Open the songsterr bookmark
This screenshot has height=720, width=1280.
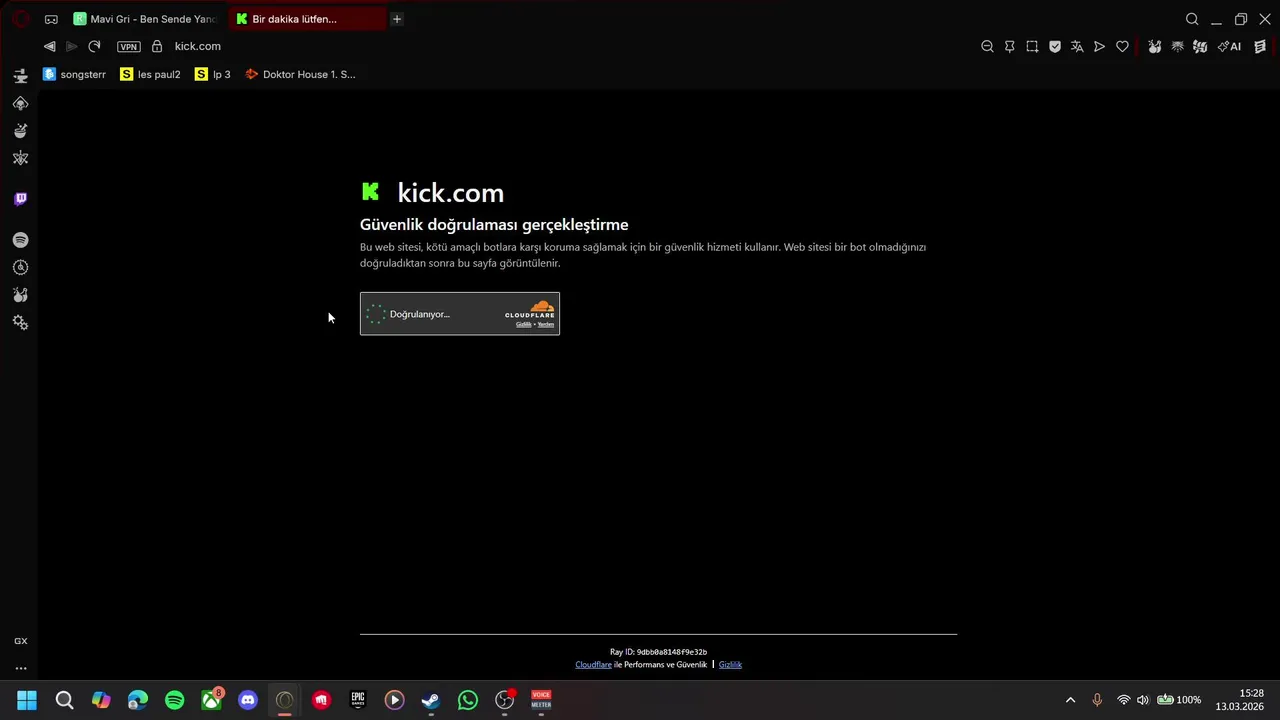click(x=75, y=74)
